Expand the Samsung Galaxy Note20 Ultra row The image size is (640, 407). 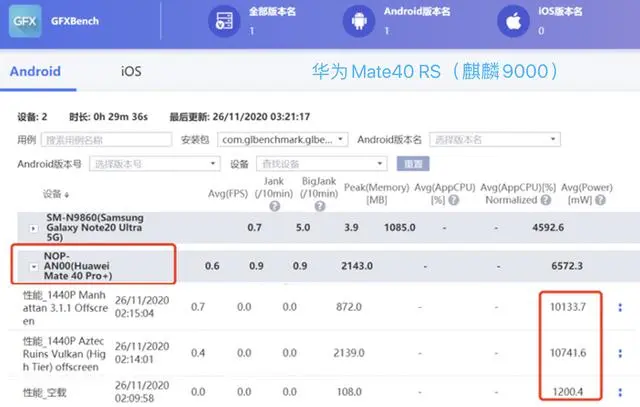(x=34, y=228)
